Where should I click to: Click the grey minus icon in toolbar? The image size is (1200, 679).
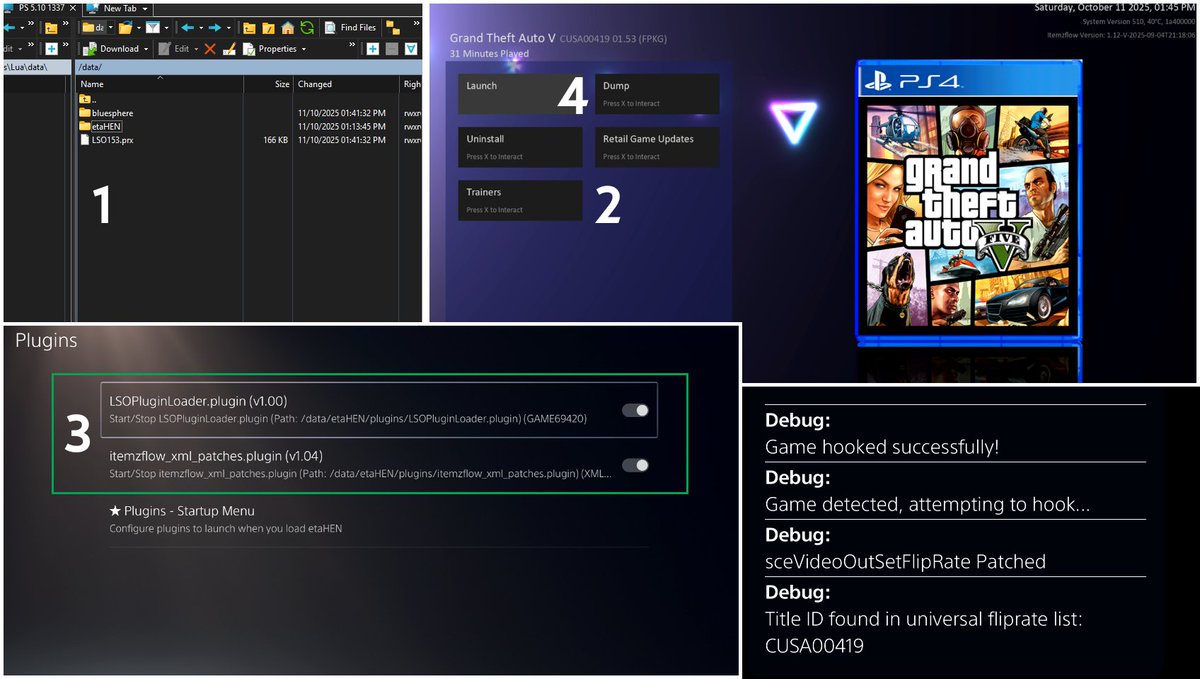tap(392, 49)
